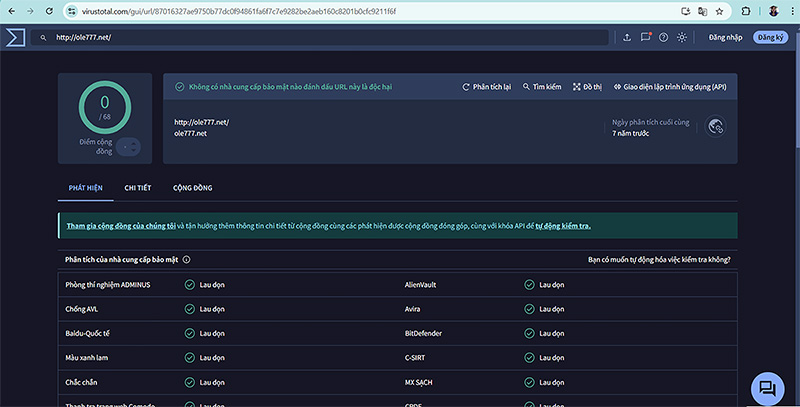Click the globe link icon next to last analysis date
The width and height of the screenshot is (800, 407).
pos(715,126)
